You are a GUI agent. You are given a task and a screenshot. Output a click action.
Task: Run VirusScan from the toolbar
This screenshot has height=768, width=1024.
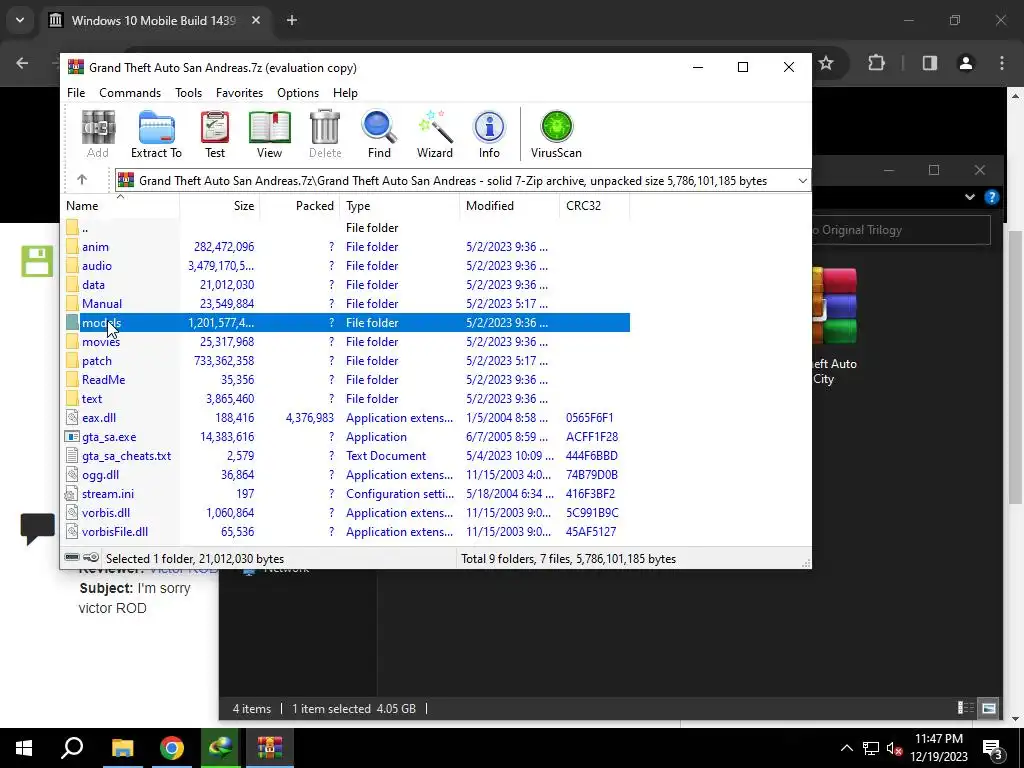pos(556,134)
